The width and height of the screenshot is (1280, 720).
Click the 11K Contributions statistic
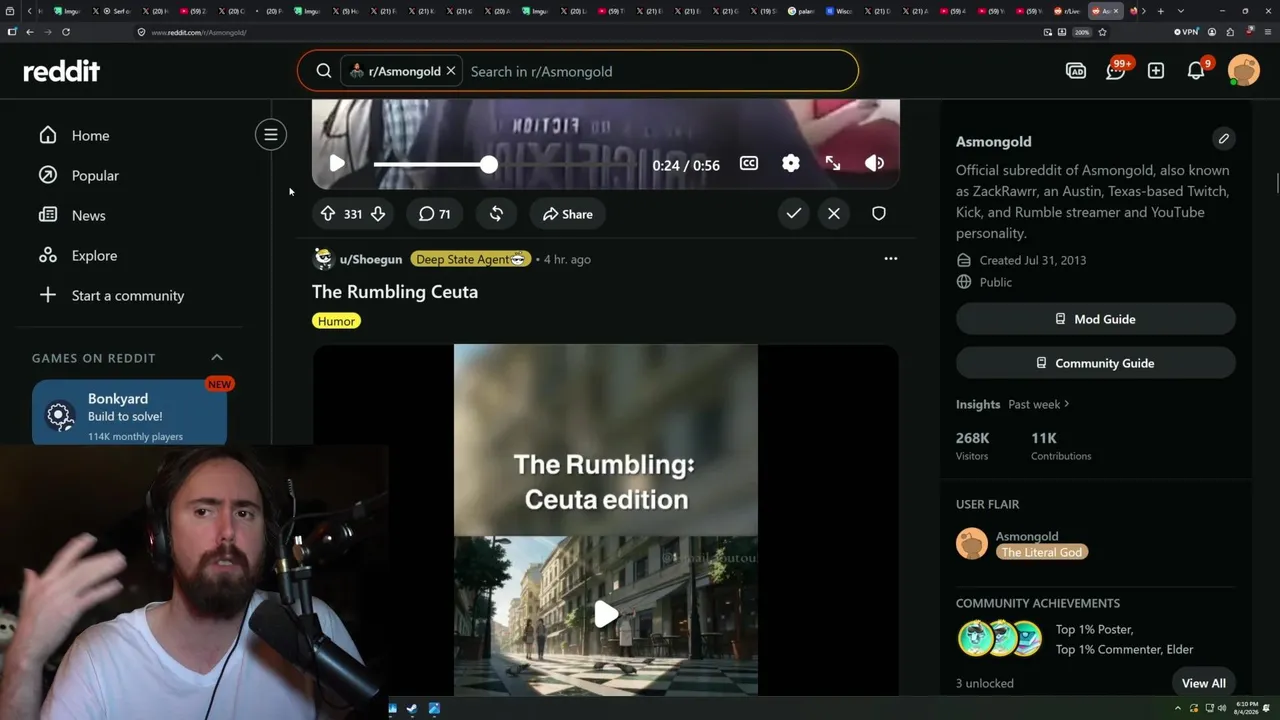1061,446
